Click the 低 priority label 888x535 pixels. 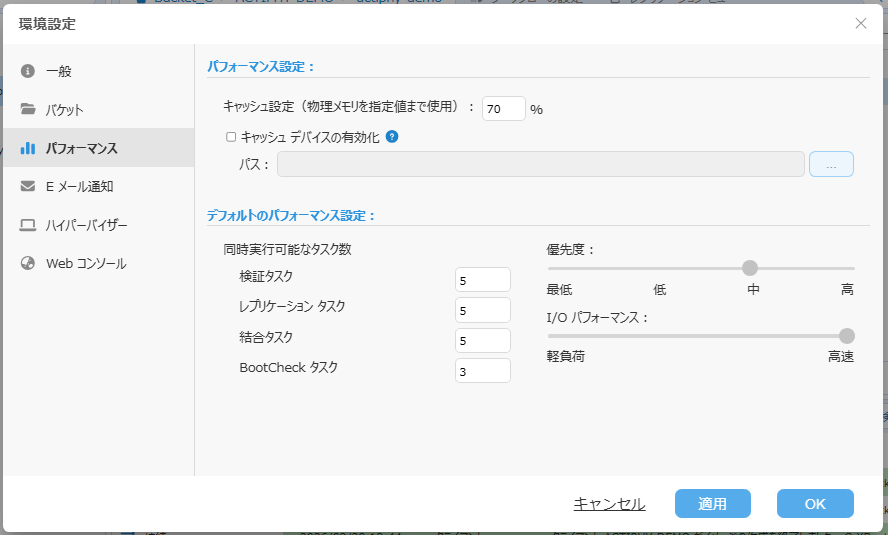pyautogui.click(x=660, y=290)
